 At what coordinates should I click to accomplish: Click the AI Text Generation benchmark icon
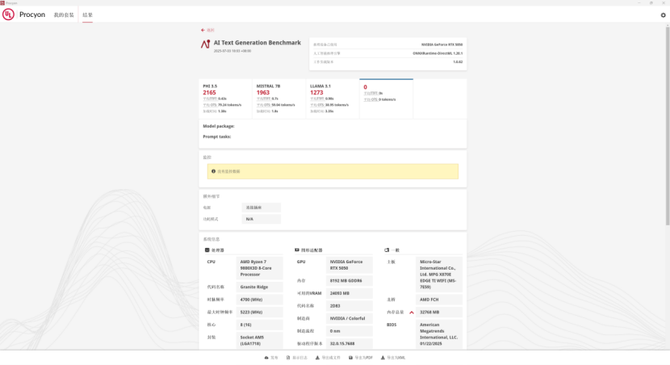[x=206, y=44]
